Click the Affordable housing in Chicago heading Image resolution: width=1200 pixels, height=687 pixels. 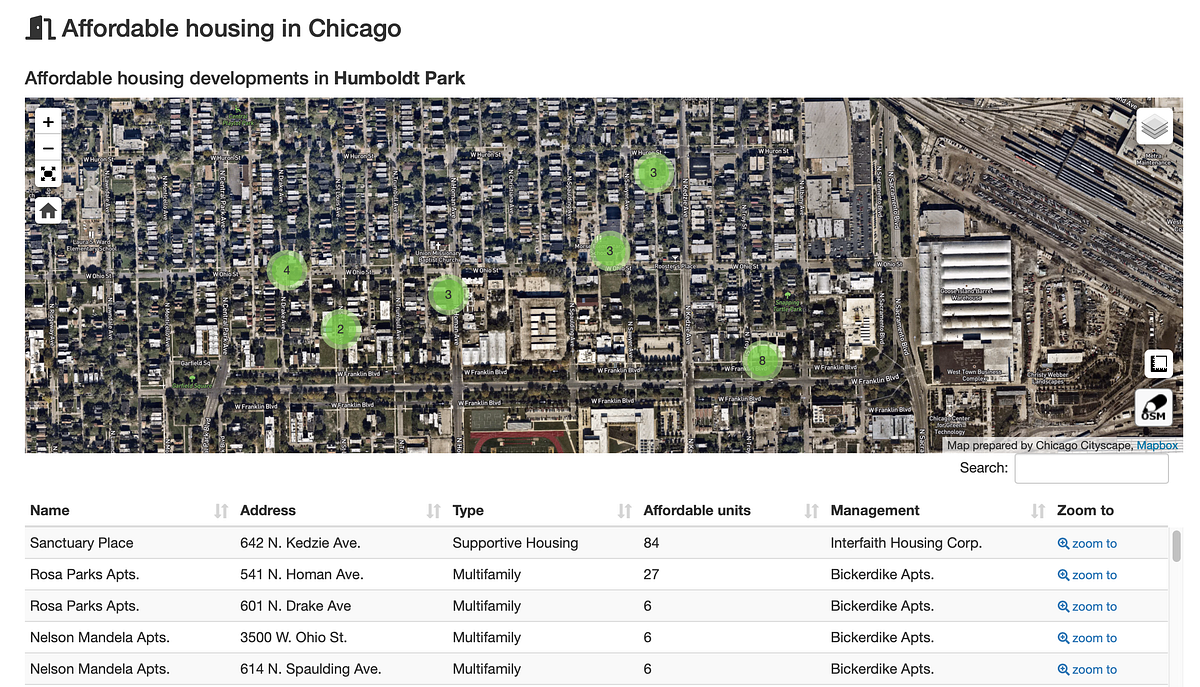[231, 28]
